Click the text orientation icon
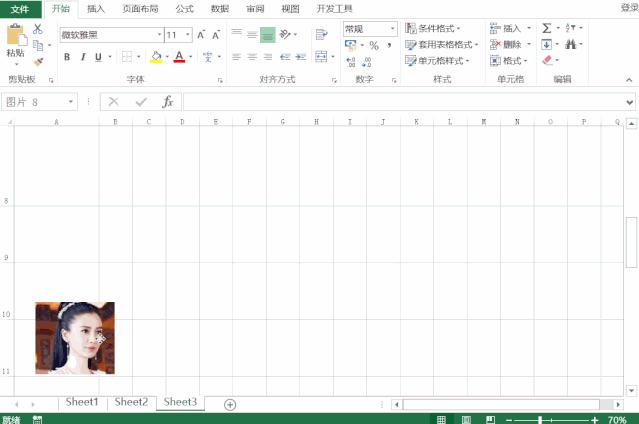 pyautogui.click(x=286, y=34)
